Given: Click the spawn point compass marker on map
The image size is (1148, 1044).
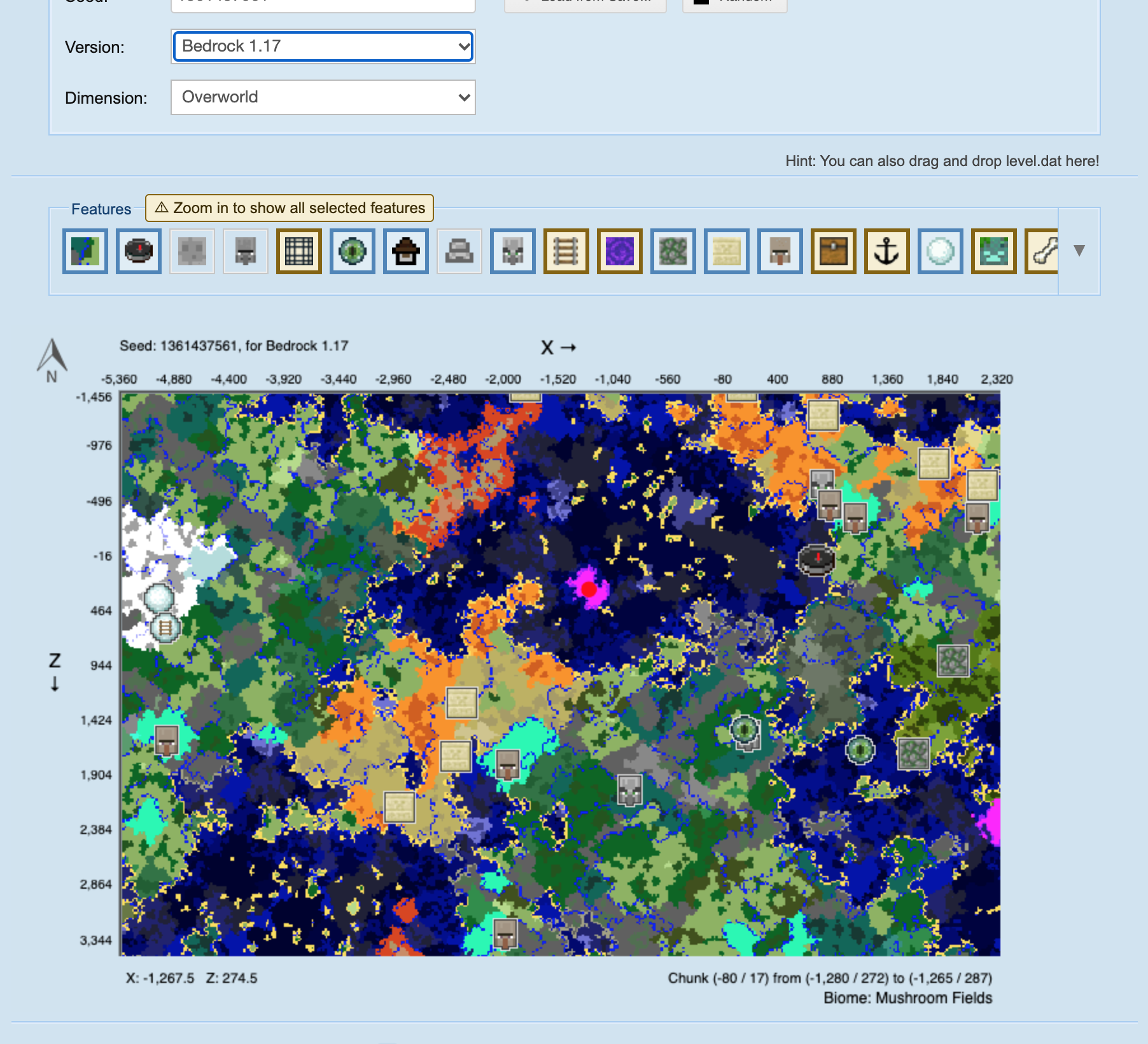Looking at the screenshot, I should click(816, 560).
